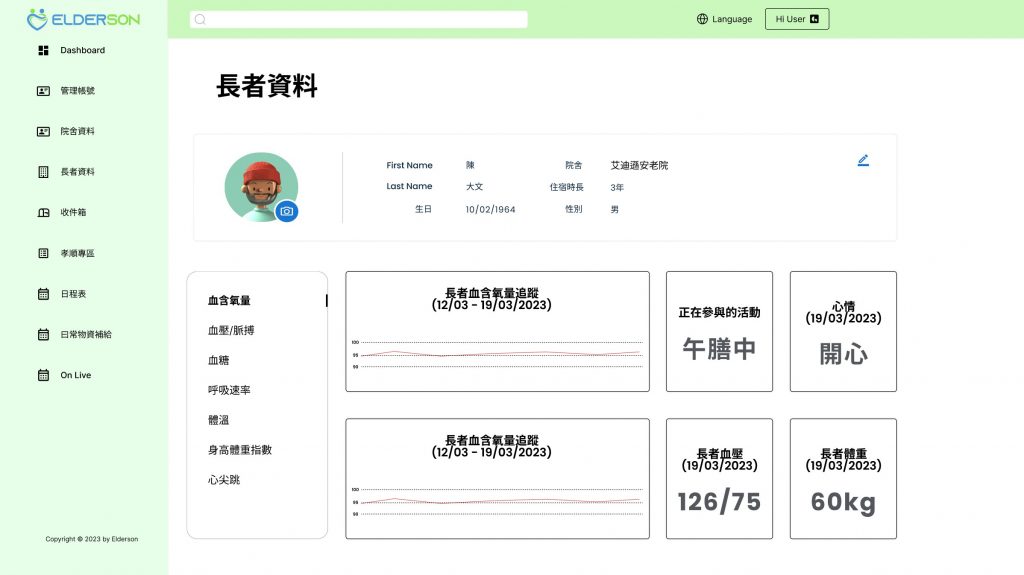This screenshot has width=1024, height=575.
Task: Select the 血壓/脈搏 tab
Action: 231,331
